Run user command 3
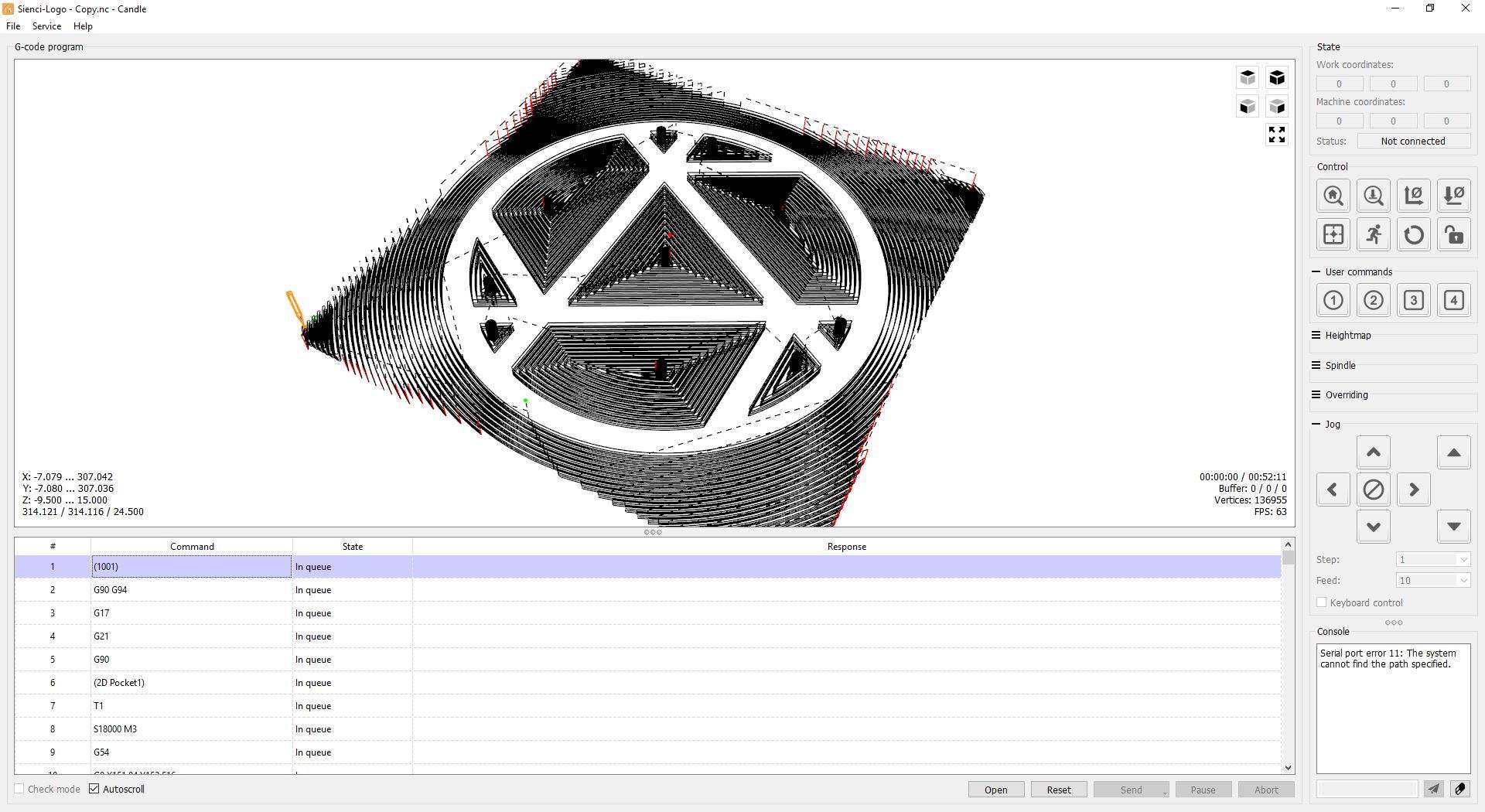 [1414, 300]
